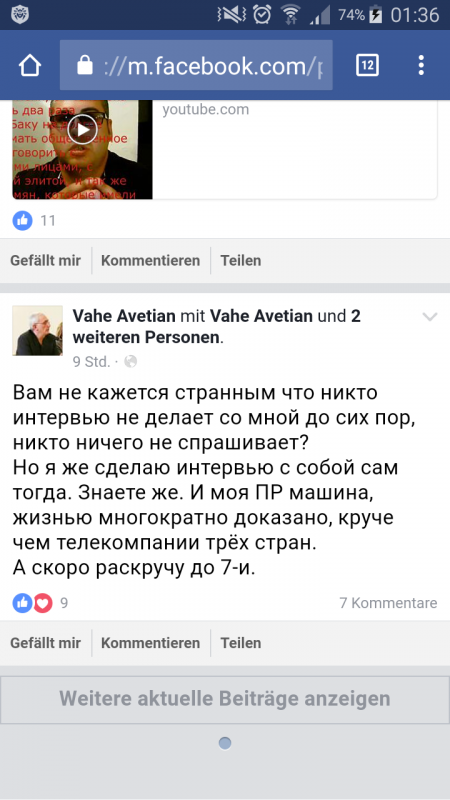Tap Gefällt mir under the video post
The height and width of the screenshot is (800, 450).
[x=45, y=261]
